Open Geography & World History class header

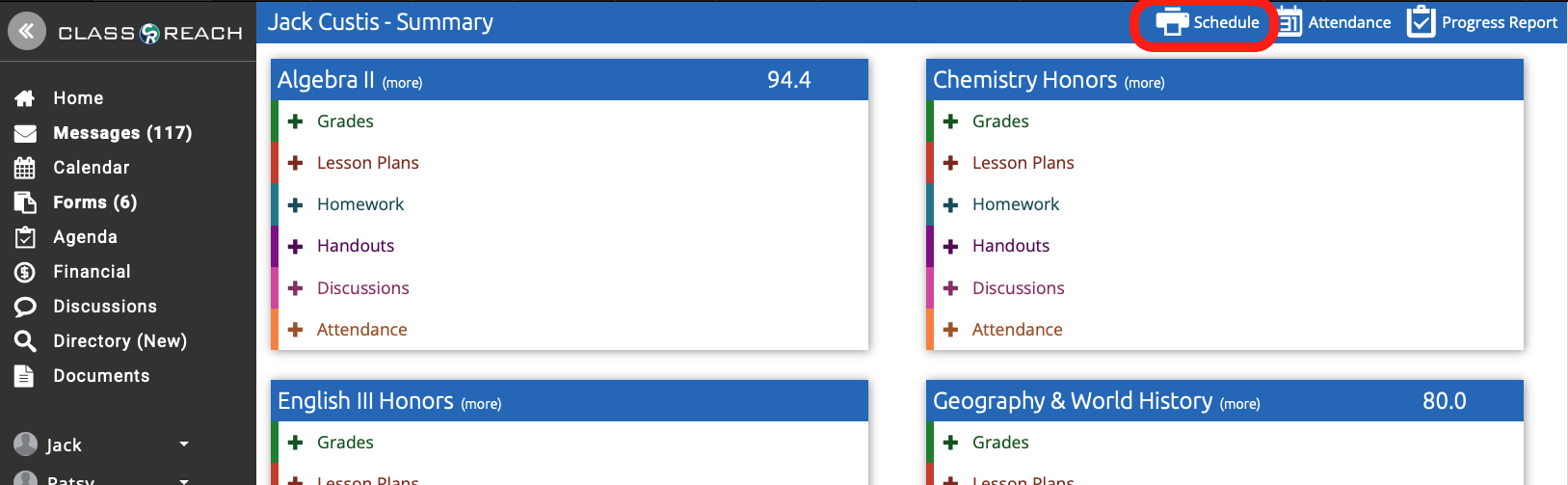pos(1072,401)
